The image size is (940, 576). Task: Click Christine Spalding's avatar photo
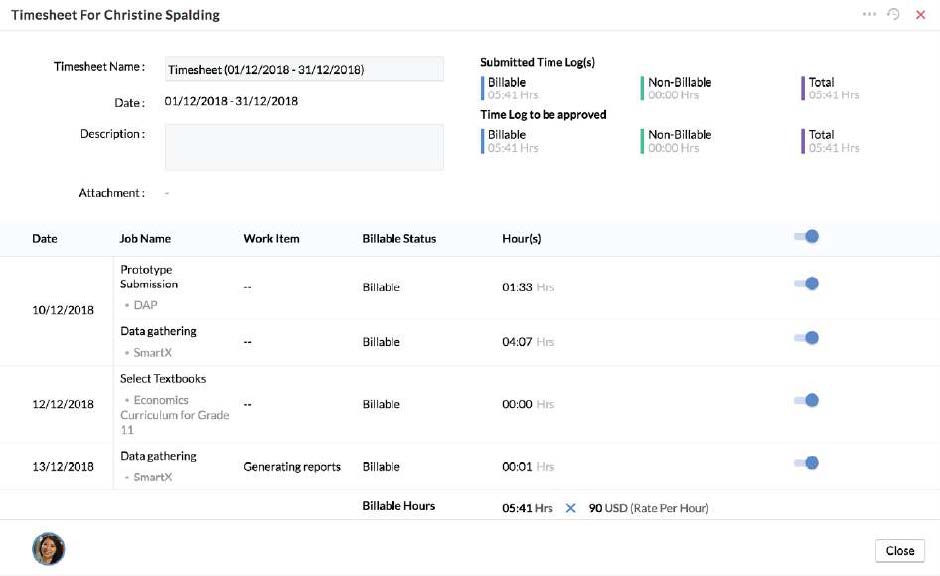pyautogui.click(x=48, y=549)
